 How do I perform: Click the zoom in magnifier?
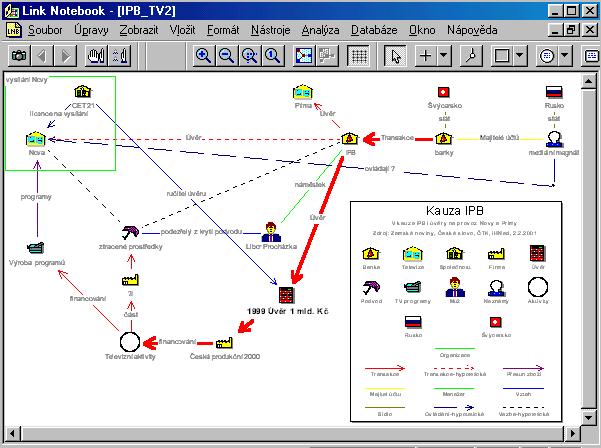(203, 56)
